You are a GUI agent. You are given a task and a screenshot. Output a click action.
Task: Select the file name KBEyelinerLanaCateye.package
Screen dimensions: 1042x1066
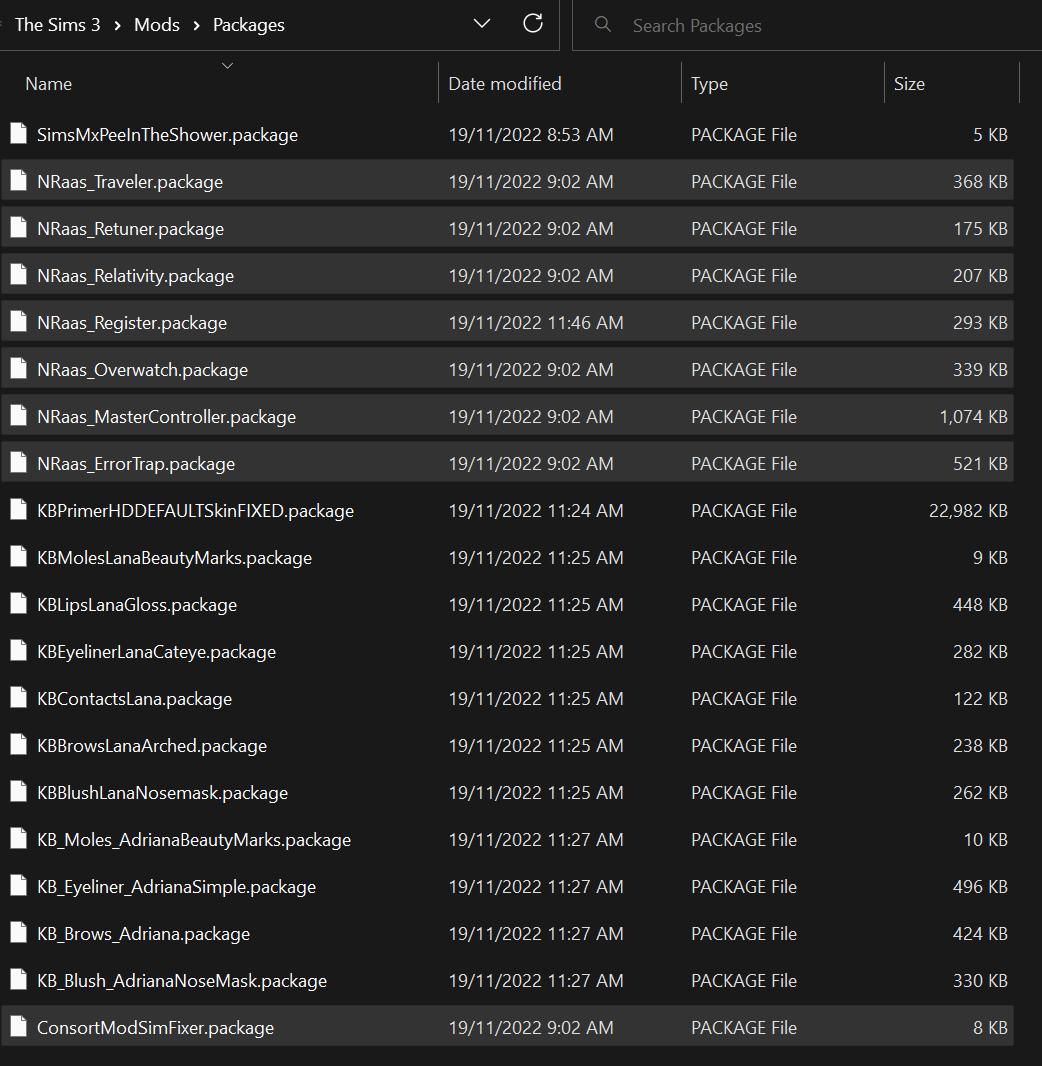point(156,651)
